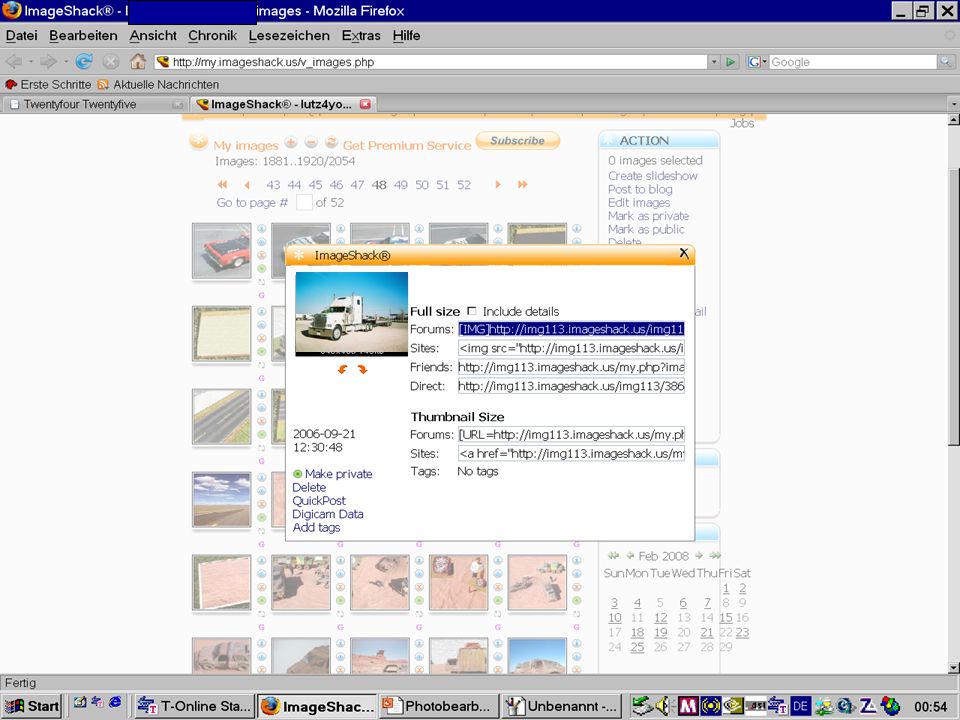Reload the current page
This screenshot has width=960, height=720.
[x=84, y=61]
